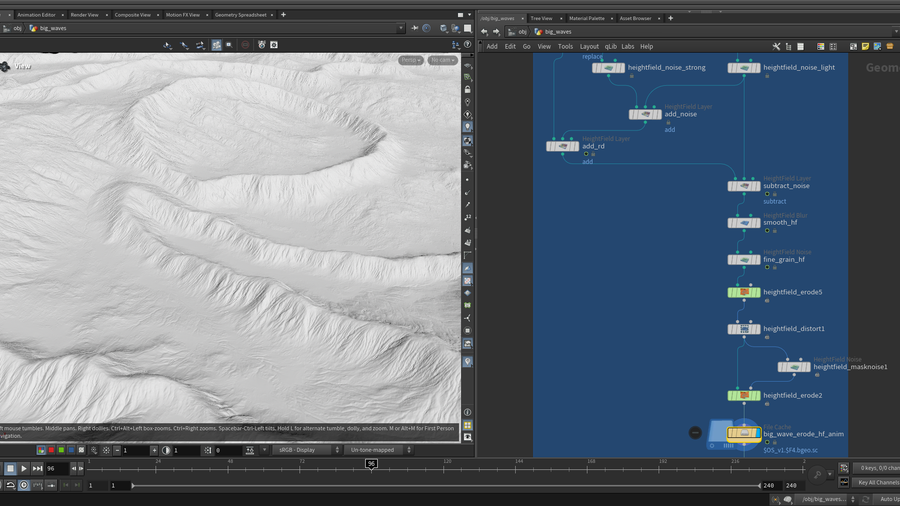This screenshot has width=900, height=506.
Task: Click the Key All Channels button
Action: pos(877,483)
